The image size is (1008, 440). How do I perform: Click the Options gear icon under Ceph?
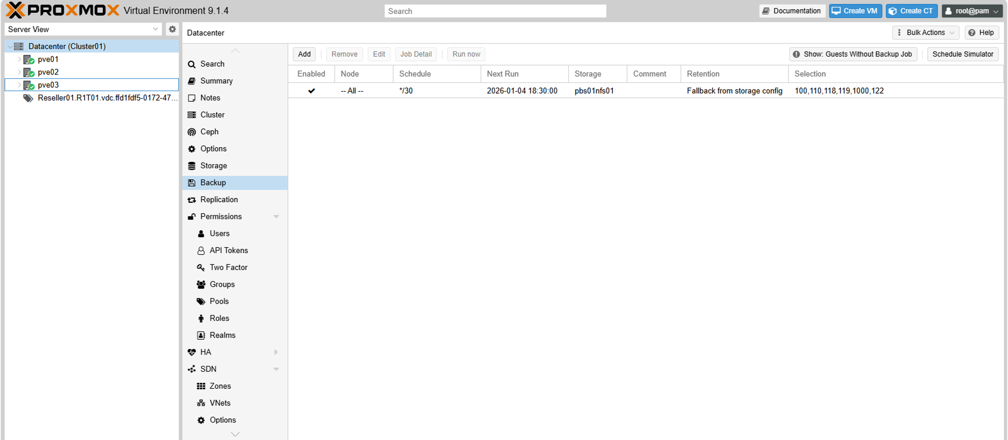pos(192,149)
